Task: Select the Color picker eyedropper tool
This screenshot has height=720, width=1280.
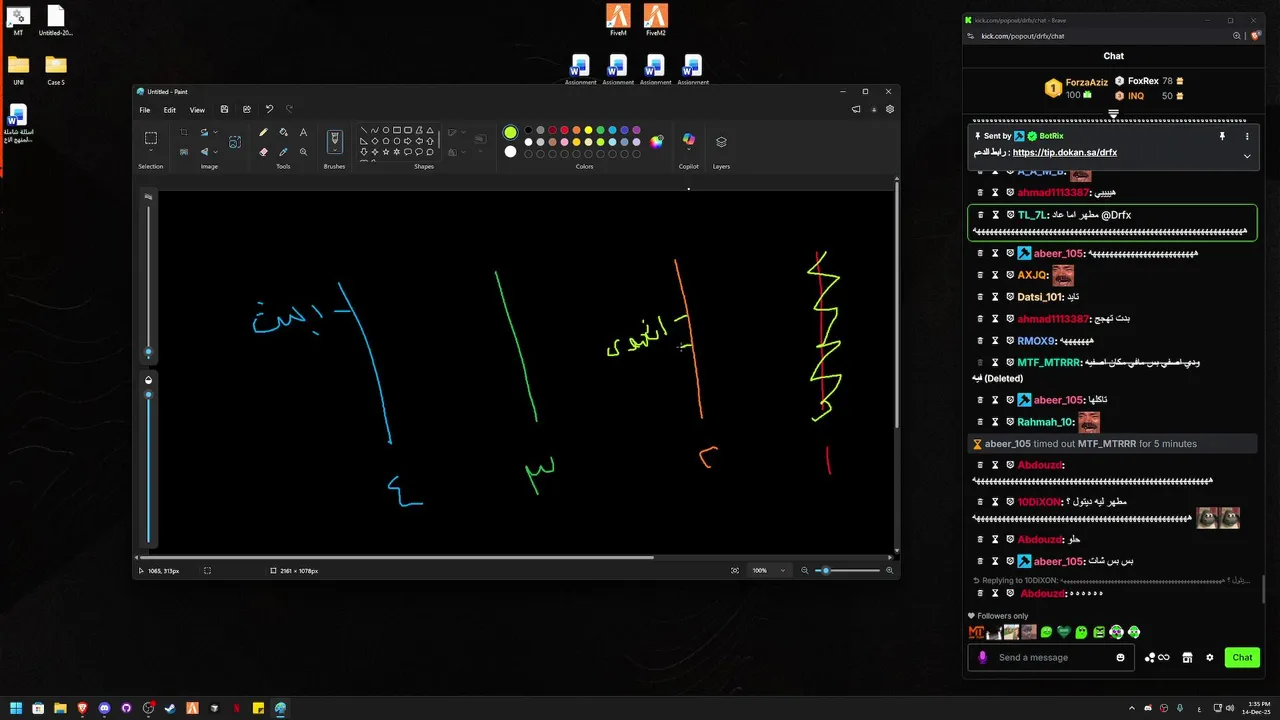Action: point(283,152)
